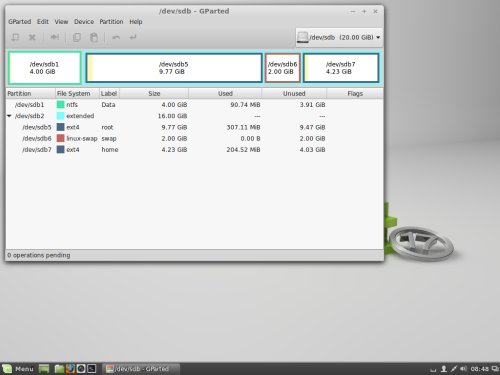Sort by the Unused column header
The height and width of the screenshot is (375, 500).
(294, 94)
